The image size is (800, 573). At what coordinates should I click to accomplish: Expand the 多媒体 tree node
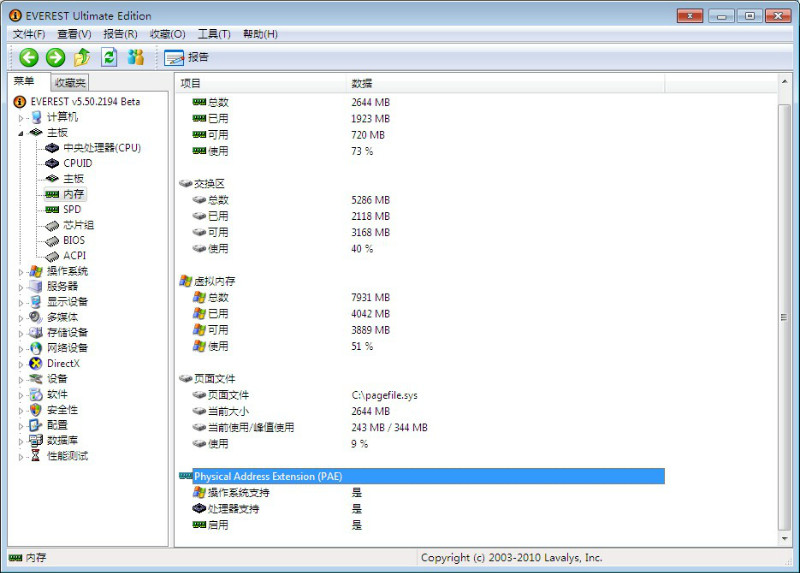click(x=21, y=318)
